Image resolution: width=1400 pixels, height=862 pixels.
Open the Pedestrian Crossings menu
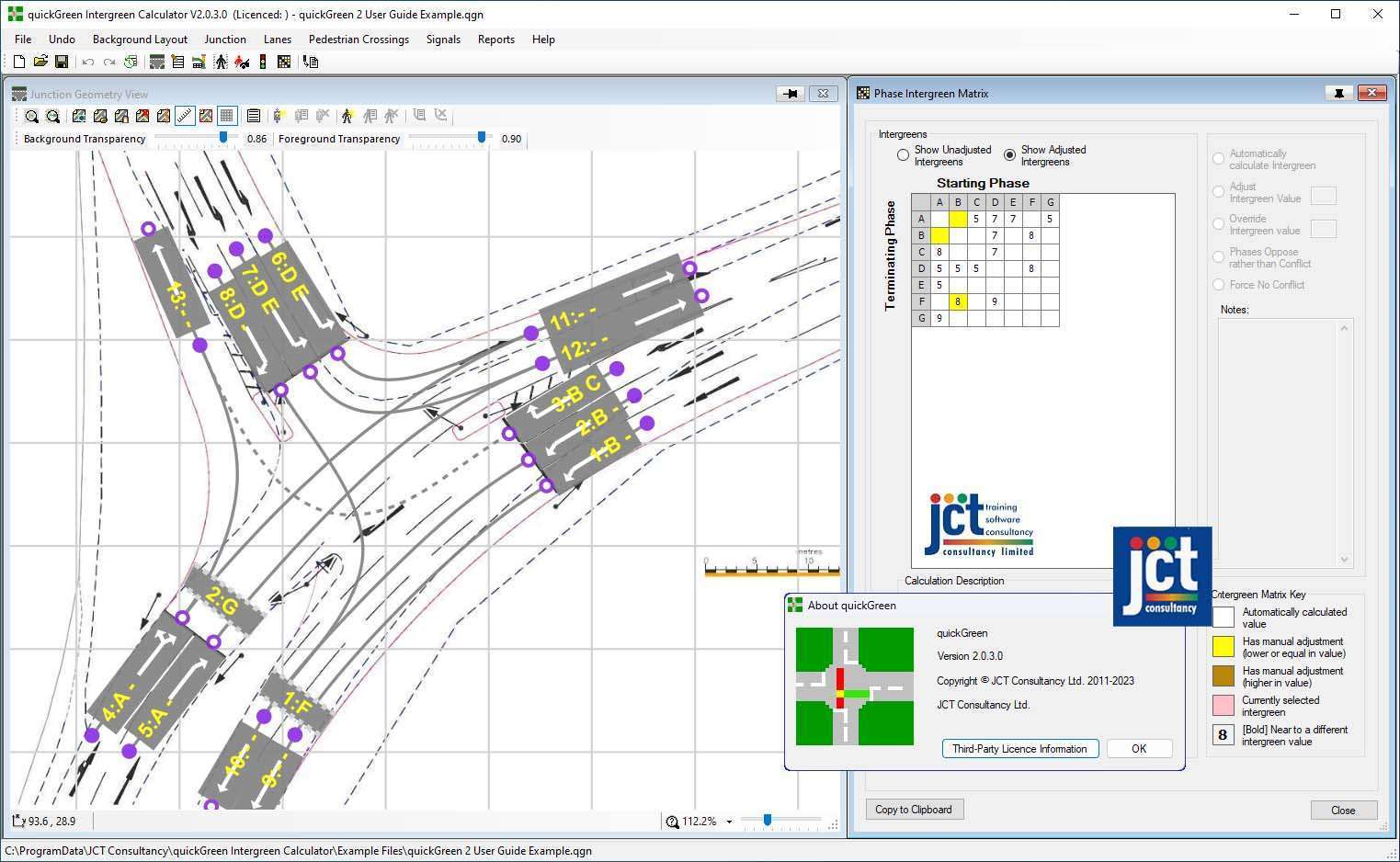[x=359, y=40]
